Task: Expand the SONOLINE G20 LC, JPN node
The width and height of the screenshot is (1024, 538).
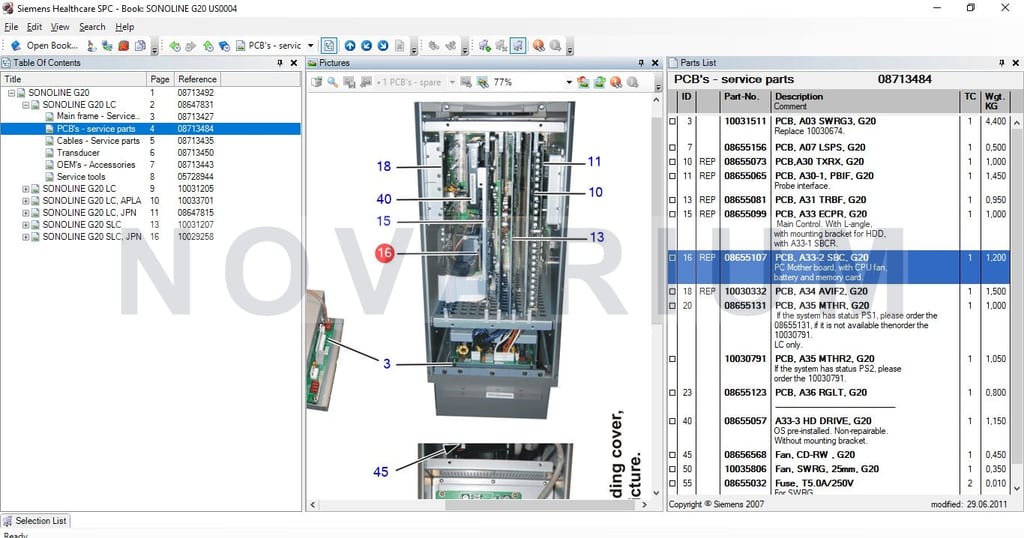Action: (x=25, y=213)
